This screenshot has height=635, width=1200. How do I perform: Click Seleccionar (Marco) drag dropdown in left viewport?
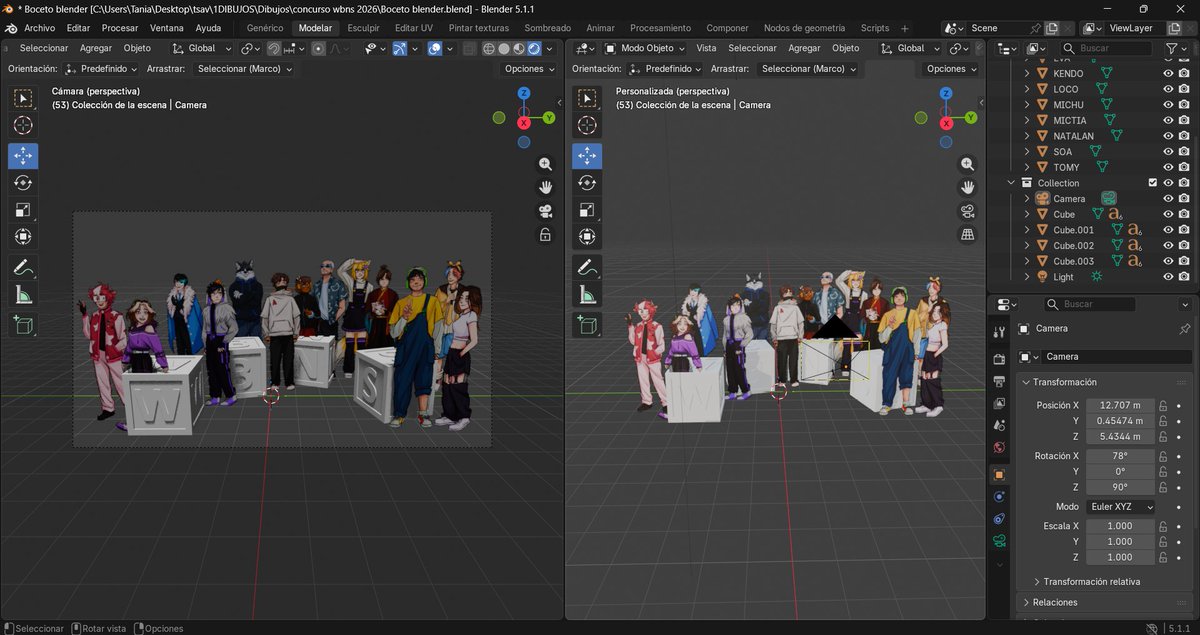pyautogui.click(x=244, y=69)
